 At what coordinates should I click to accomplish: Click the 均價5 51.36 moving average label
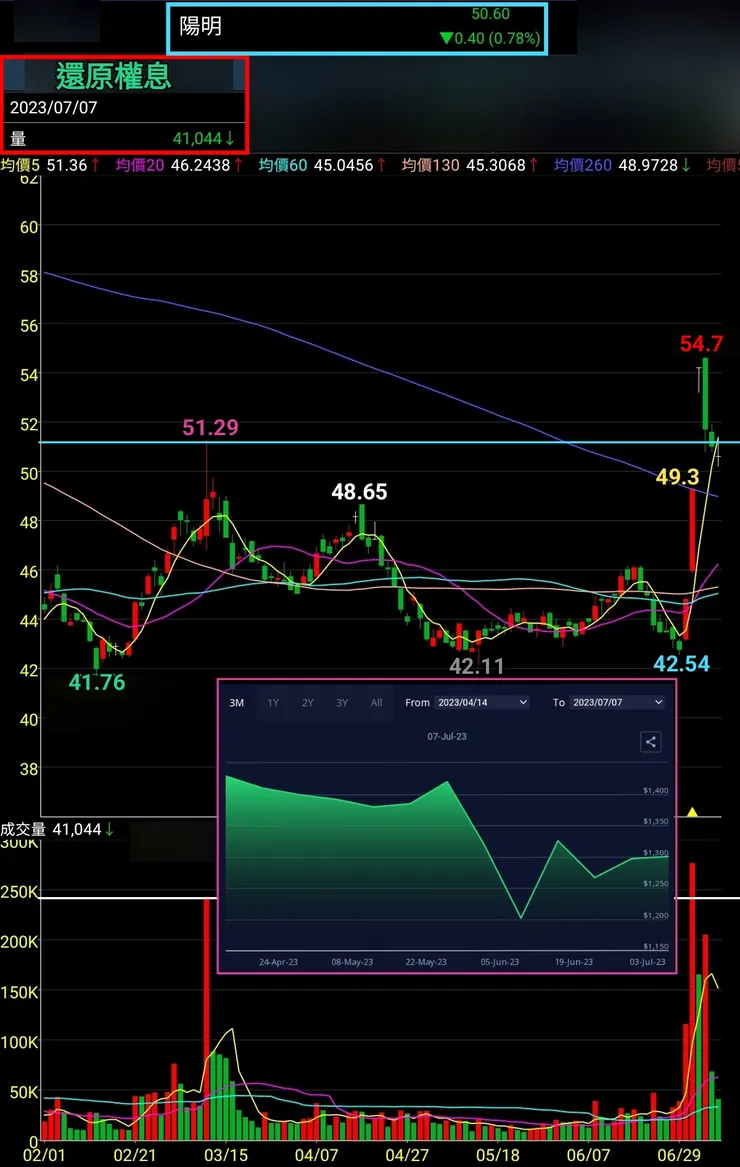50,165
